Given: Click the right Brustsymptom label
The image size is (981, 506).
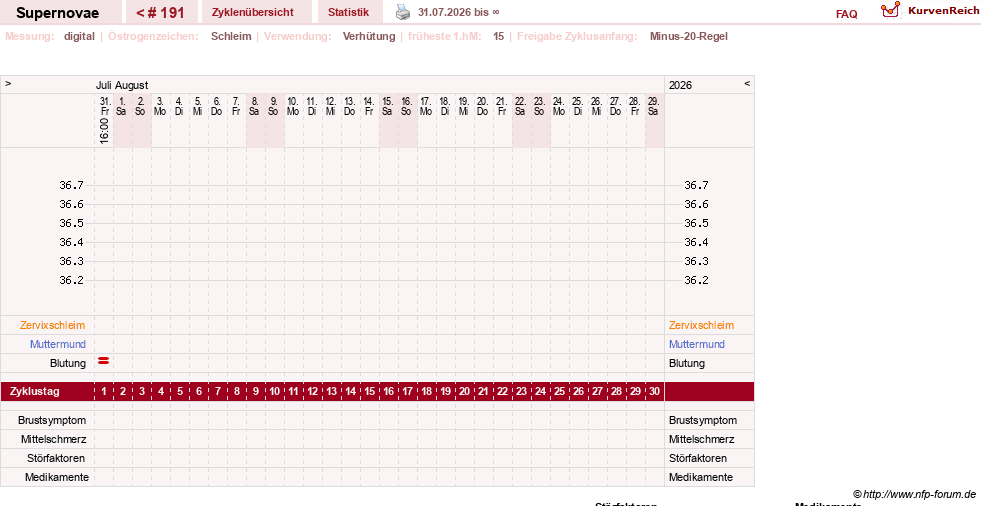Looking at the screenshot, I should [703, 420].
